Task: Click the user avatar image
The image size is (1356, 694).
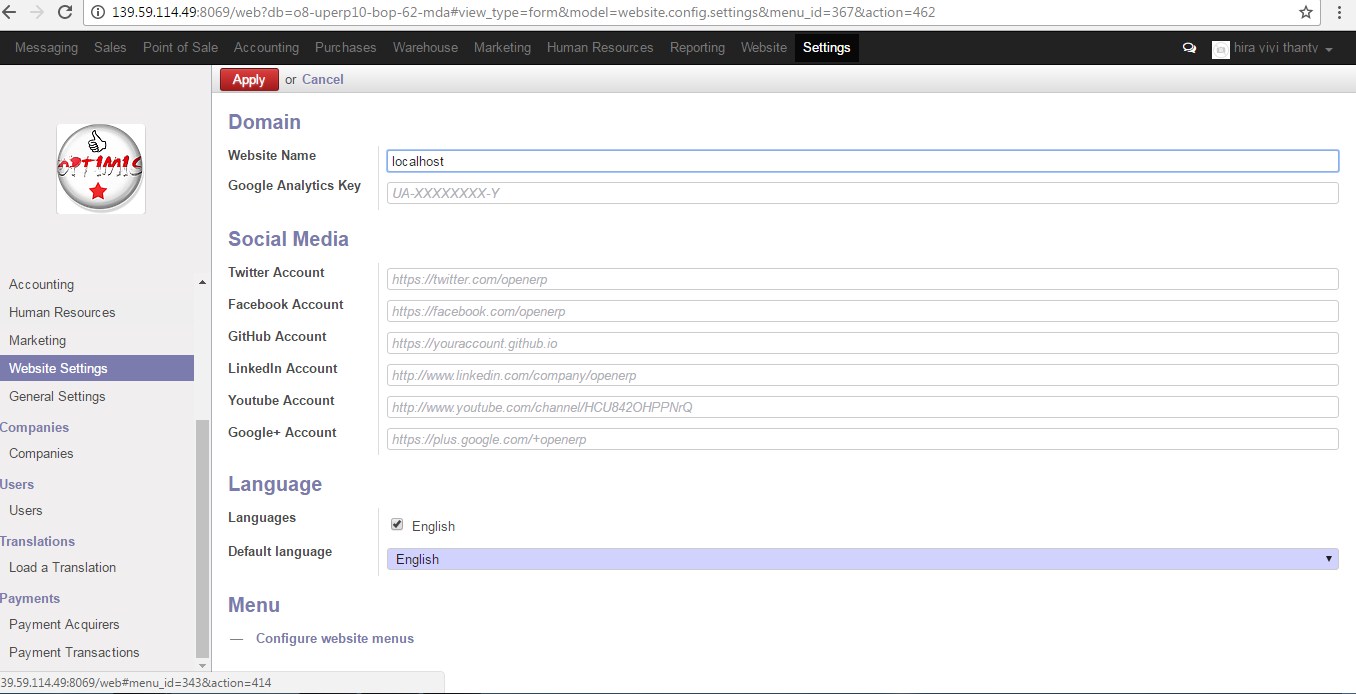Action: 1220,49
